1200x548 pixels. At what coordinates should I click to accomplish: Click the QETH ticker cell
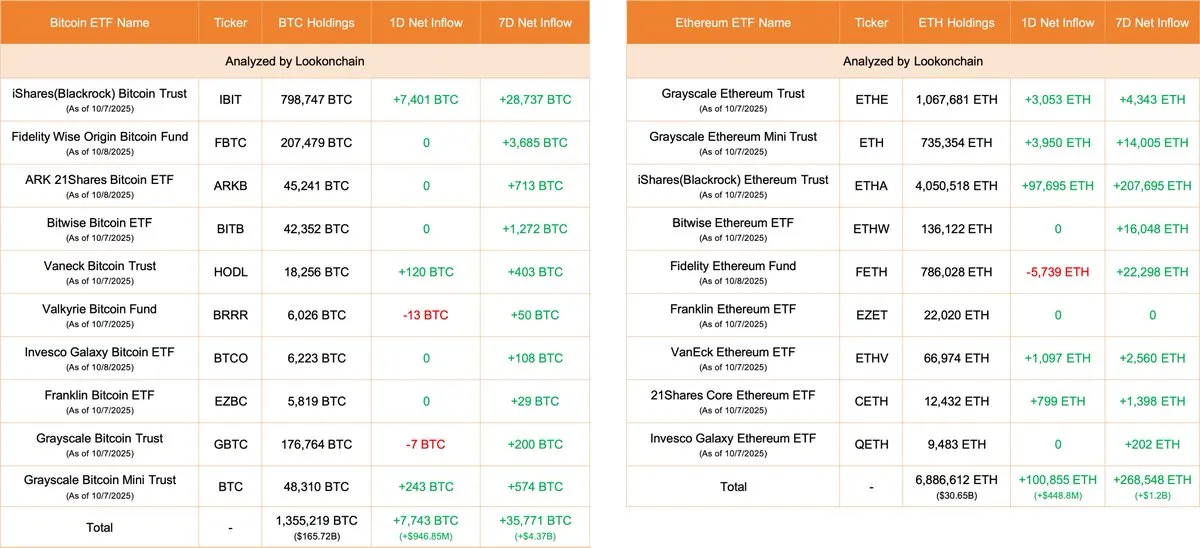click(871, 444)
